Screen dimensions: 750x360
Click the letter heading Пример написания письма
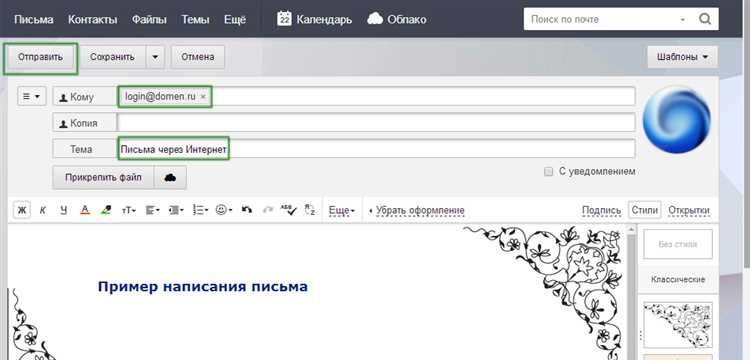pyautogui.click(x=203, y=286)
